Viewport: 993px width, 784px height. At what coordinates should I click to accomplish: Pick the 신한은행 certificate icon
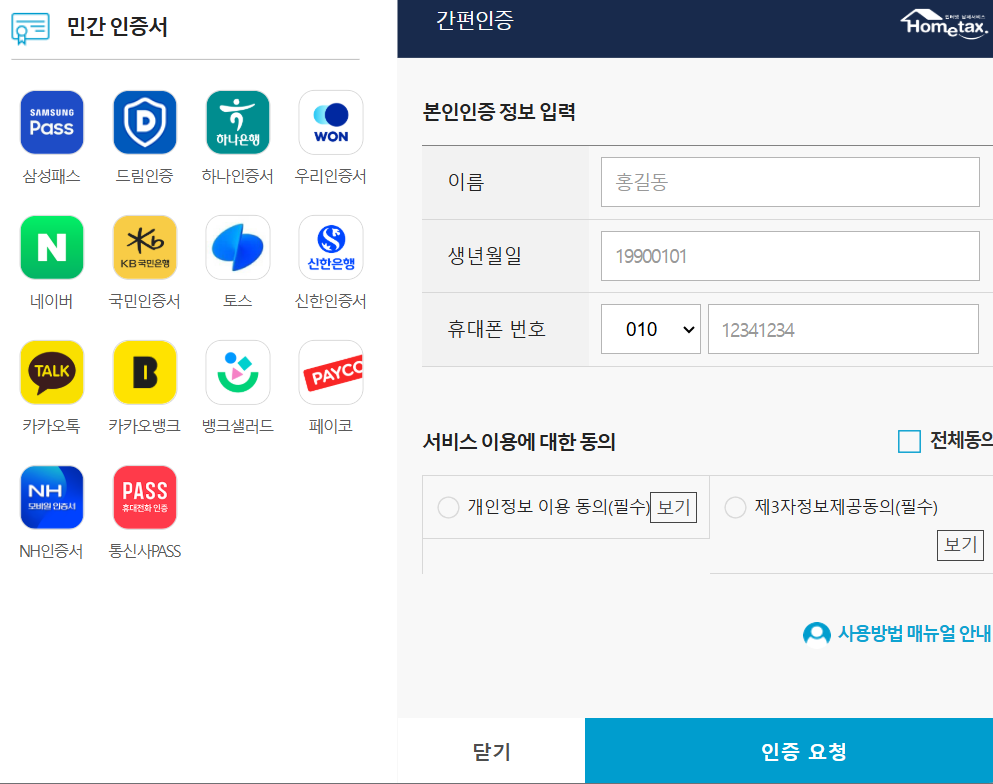331,247
